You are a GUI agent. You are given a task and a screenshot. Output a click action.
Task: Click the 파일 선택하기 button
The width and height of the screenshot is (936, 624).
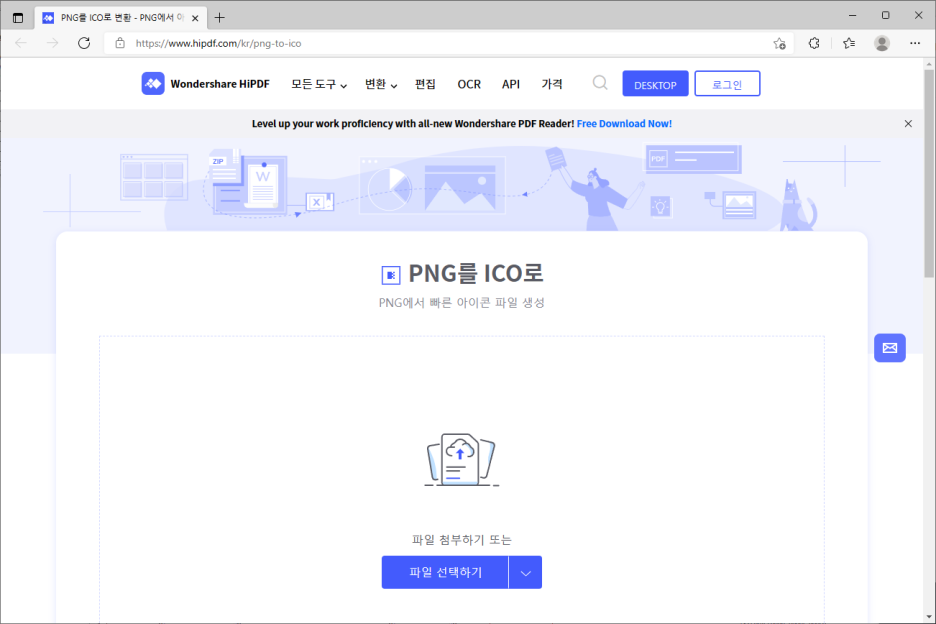coord(445,573)
